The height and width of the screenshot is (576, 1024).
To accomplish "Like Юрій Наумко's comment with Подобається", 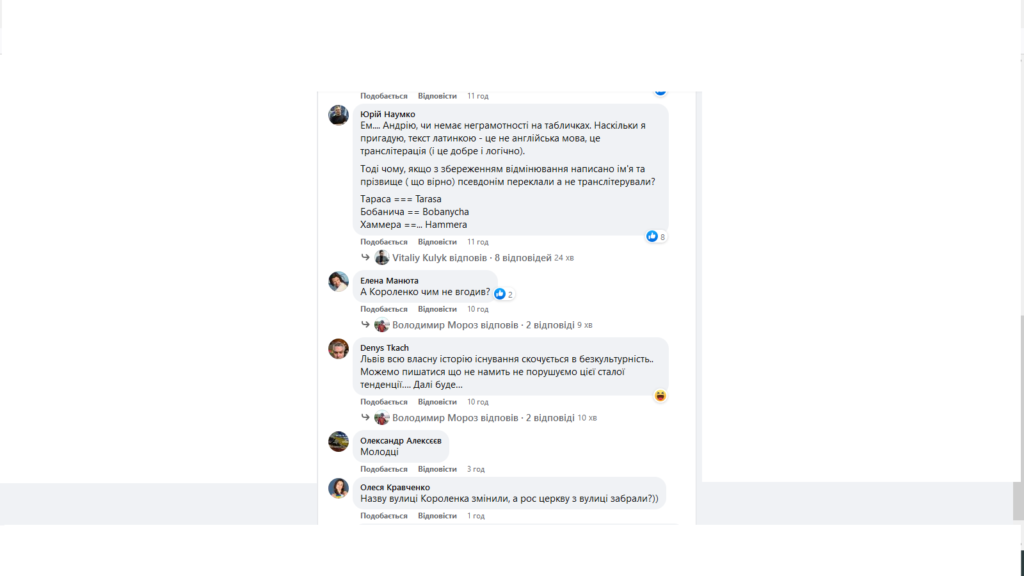I will 383,242.
